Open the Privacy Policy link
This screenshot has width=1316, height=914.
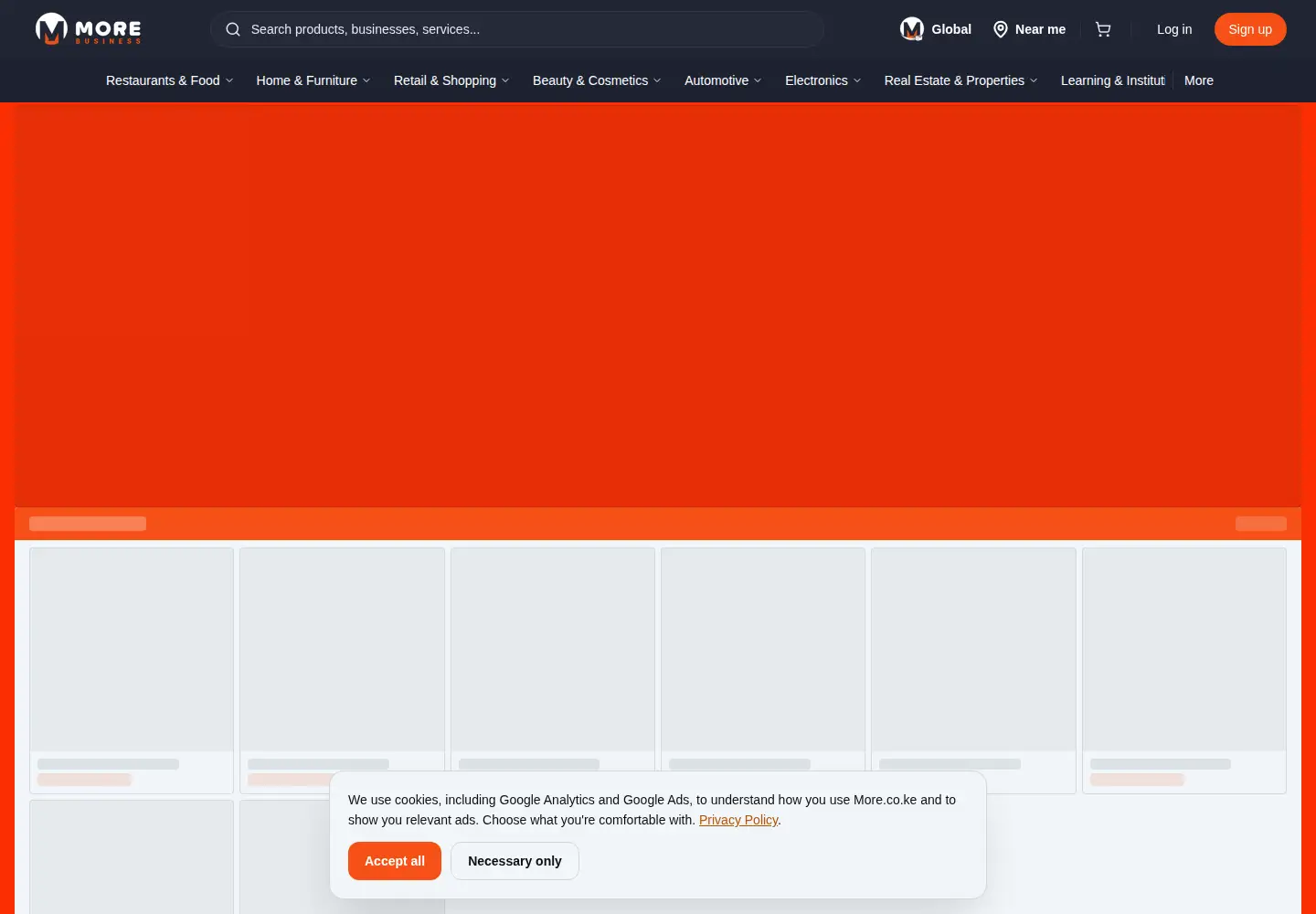pyautogui.click(x=738, y=820)
